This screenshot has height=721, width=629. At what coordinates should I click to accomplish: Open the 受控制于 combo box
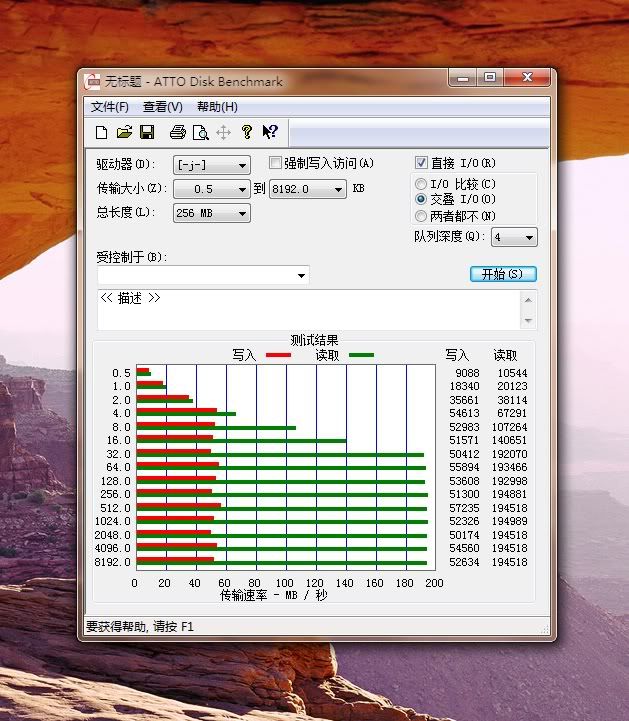(203, 275)
